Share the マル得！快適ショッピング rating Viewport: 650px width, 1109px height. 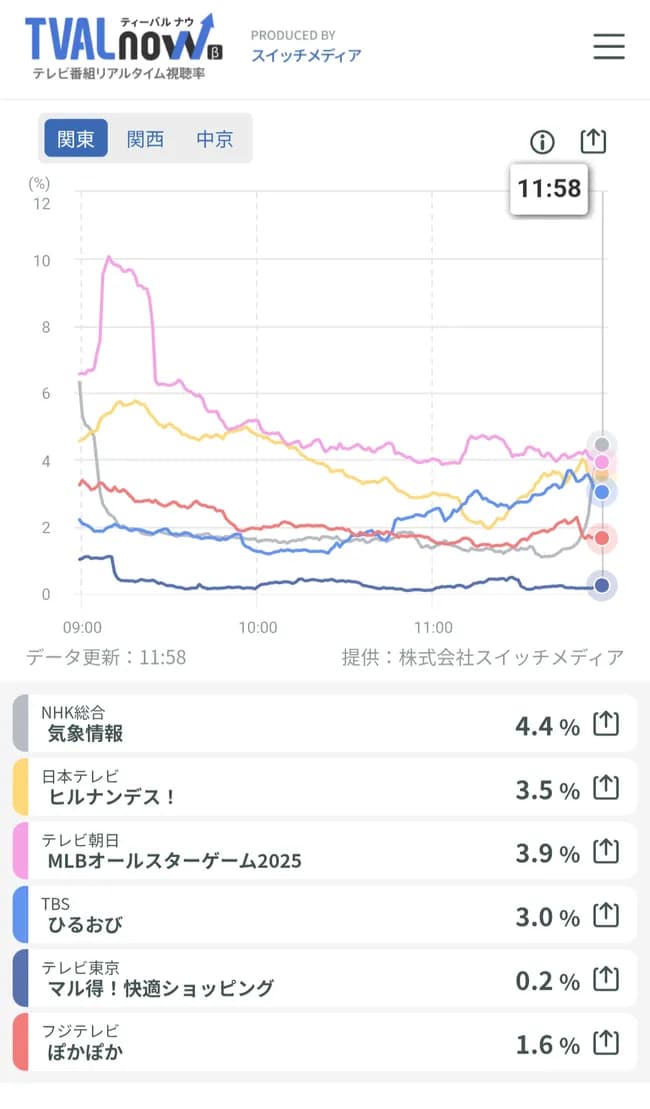point(606,980)
